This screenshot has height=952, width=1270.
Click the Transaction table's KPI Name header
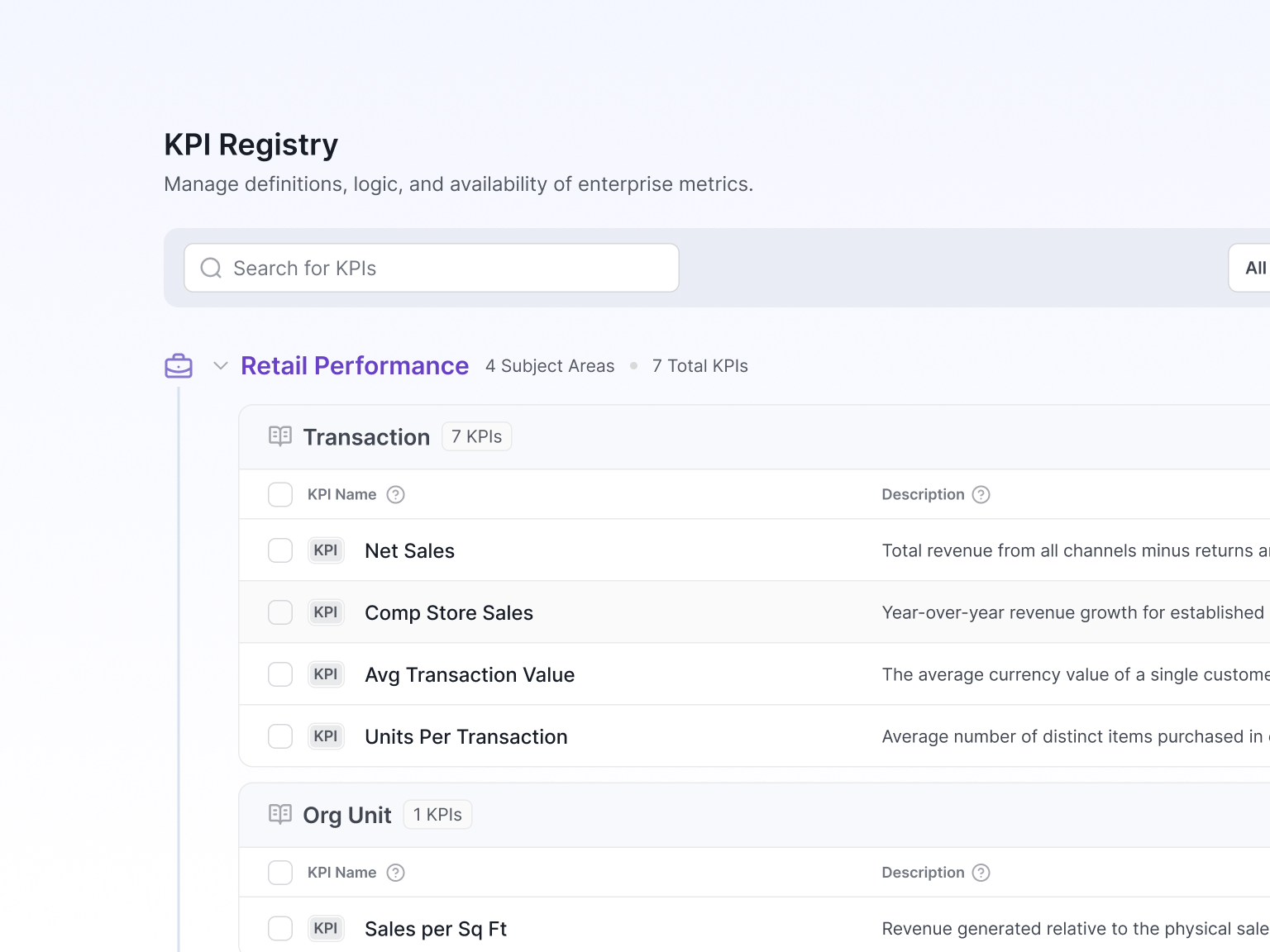[341, 494]
